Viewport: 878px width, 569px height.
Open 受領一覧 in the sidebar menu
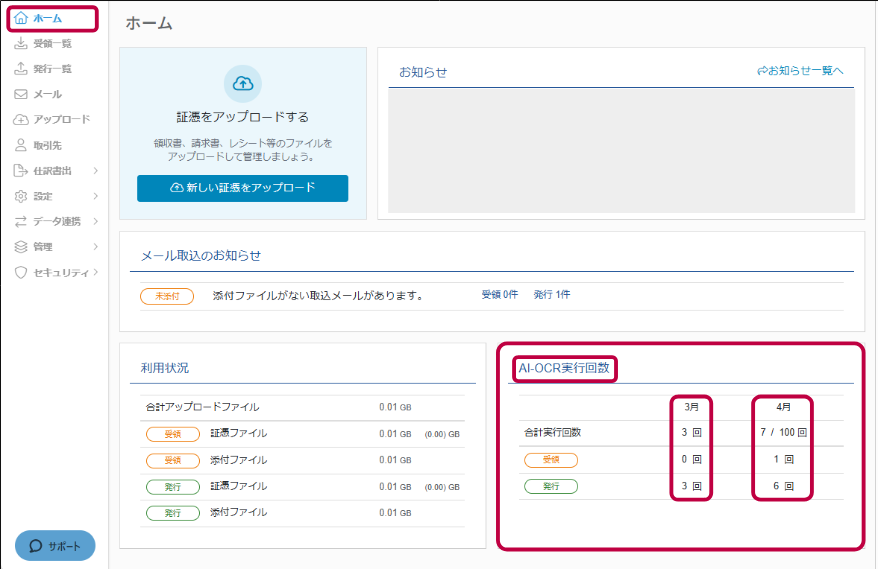[x=53, y=43]
